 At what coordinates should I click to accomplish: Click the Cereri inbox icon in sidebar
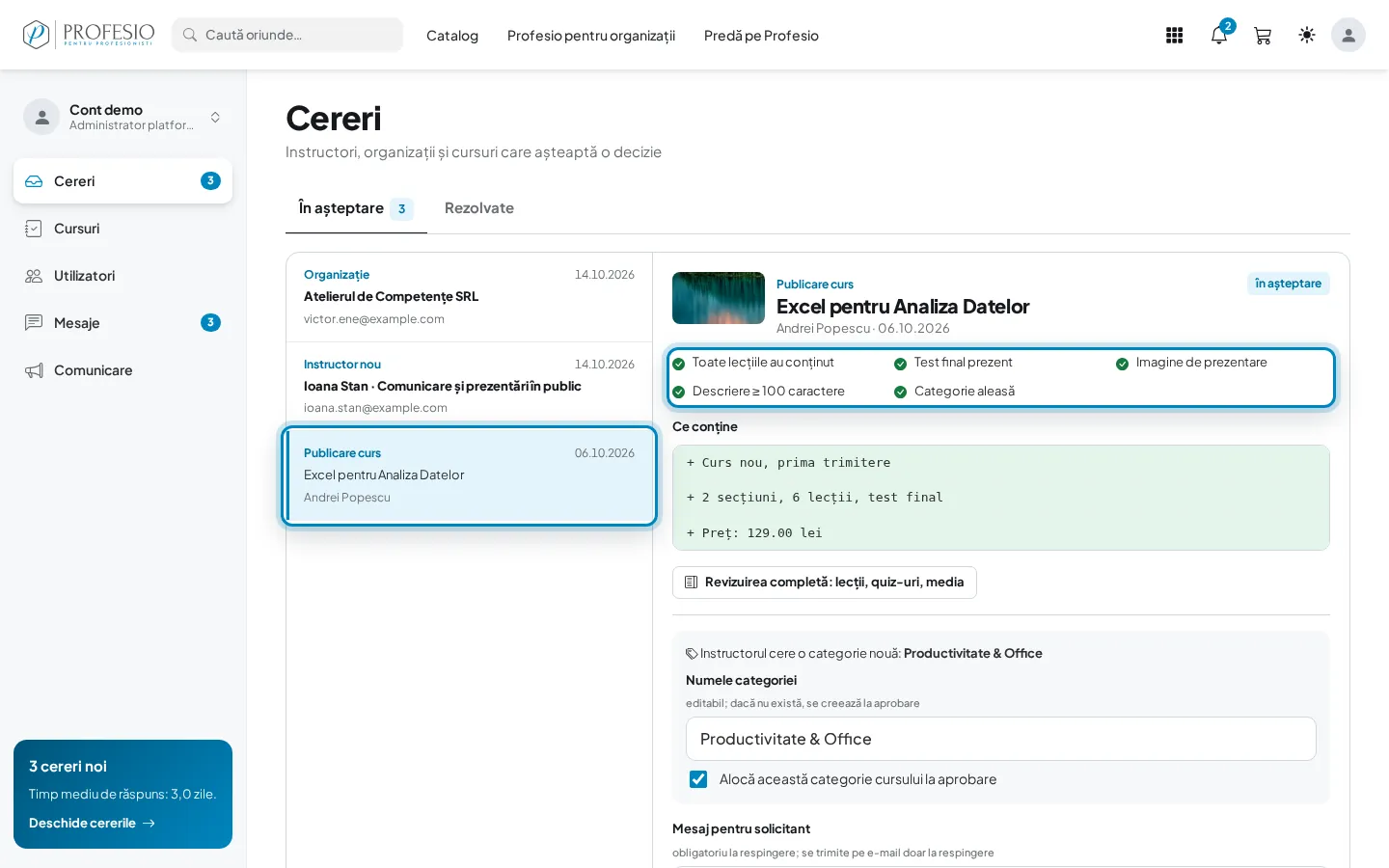click(x=34, y=181)
